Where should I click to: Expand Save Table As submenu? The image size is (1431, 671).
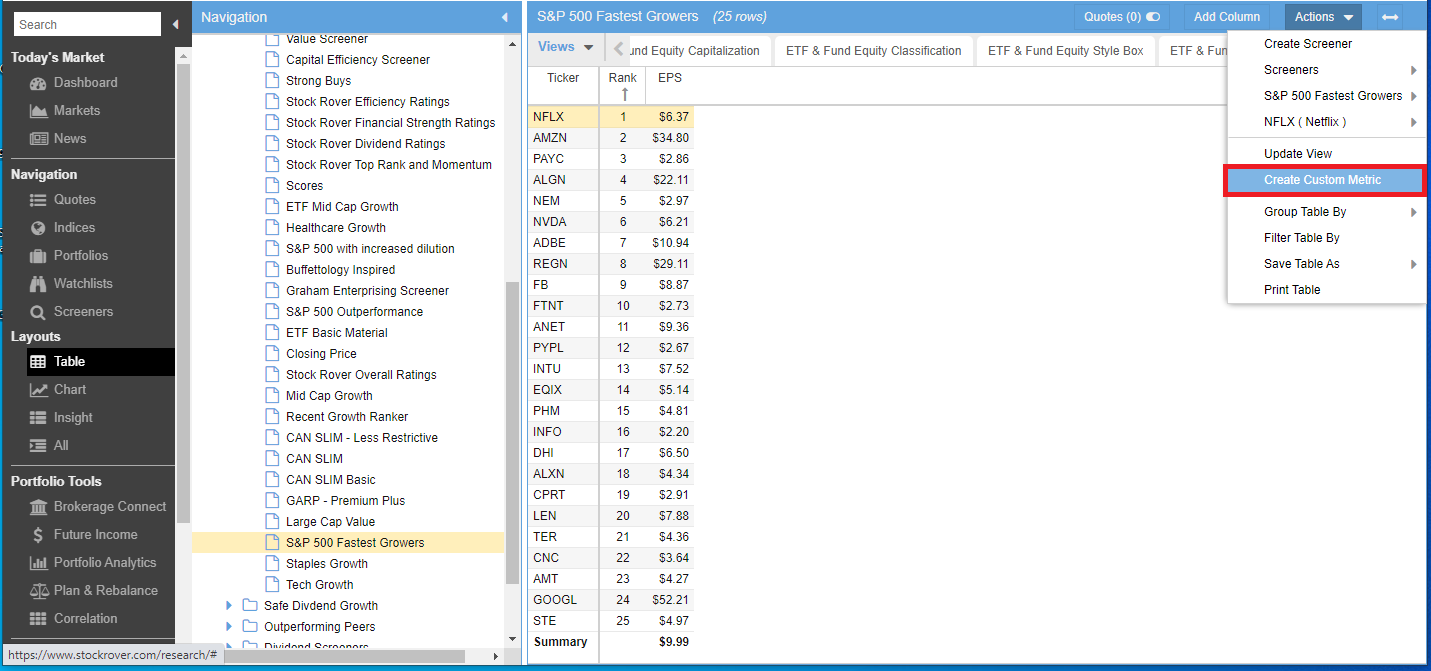point(1413,264)
